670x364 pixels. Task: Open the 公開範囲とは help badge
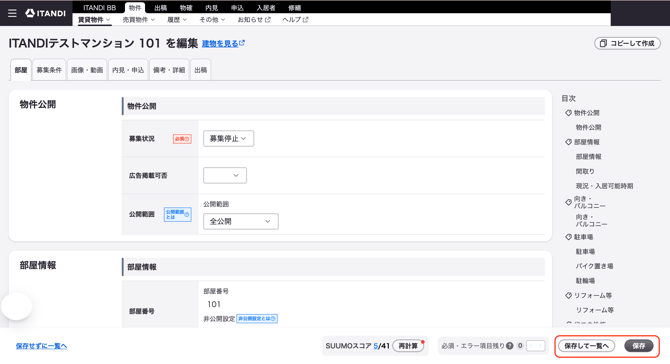[x=177, y=214]
